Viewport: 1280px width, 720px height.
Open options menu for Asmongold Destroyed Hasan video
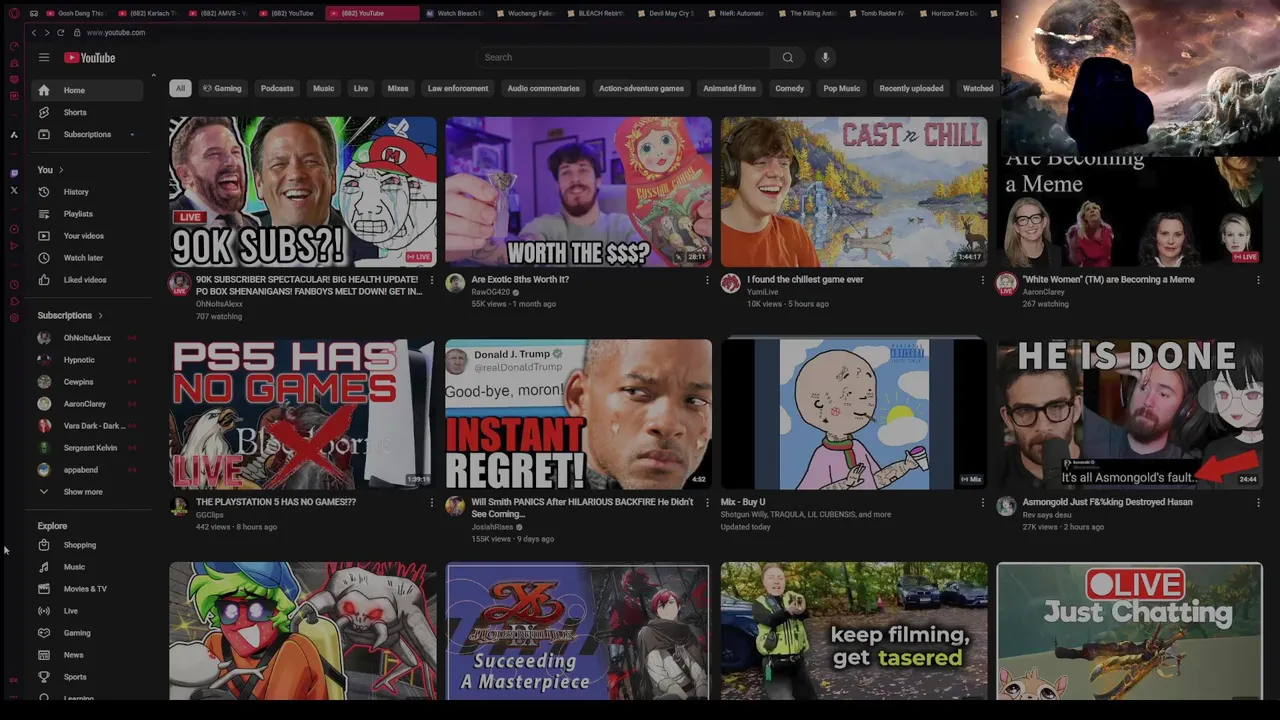[1258, 503]
